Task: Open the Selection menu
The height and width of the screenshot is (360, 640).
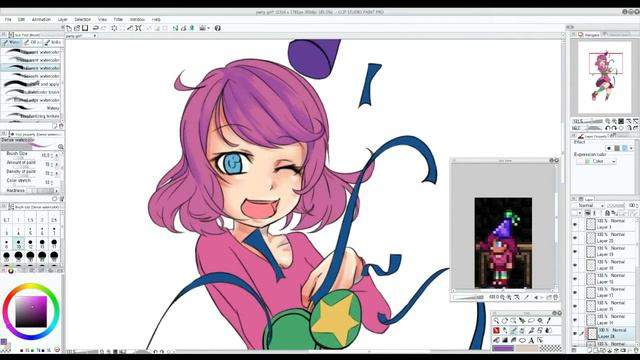Action: point(82,19)
